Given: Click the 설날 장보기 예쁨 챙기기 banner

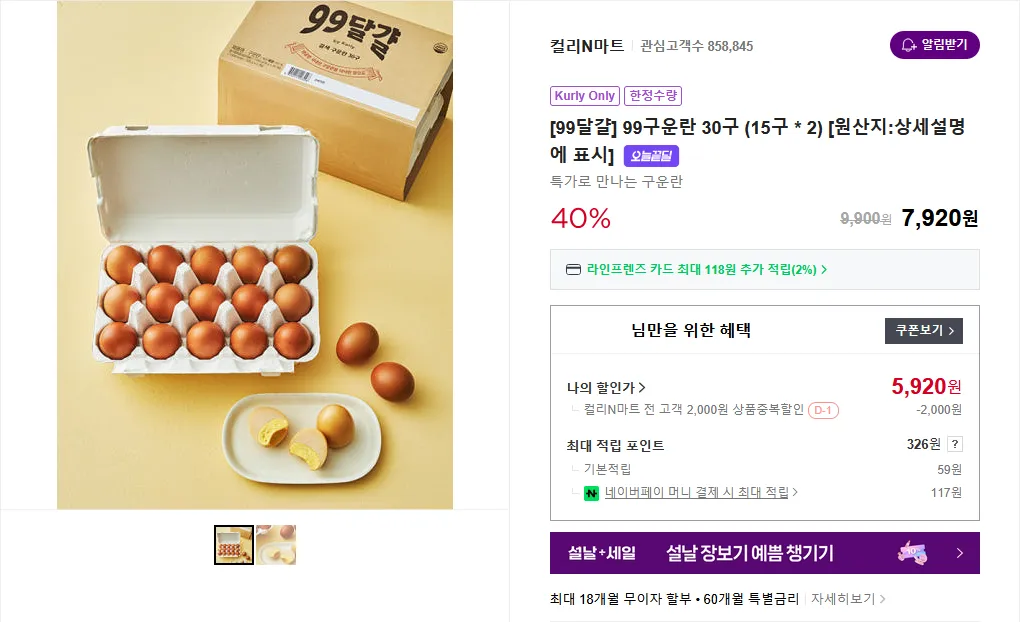Looking at the screenshot, I should pos(749,553).
